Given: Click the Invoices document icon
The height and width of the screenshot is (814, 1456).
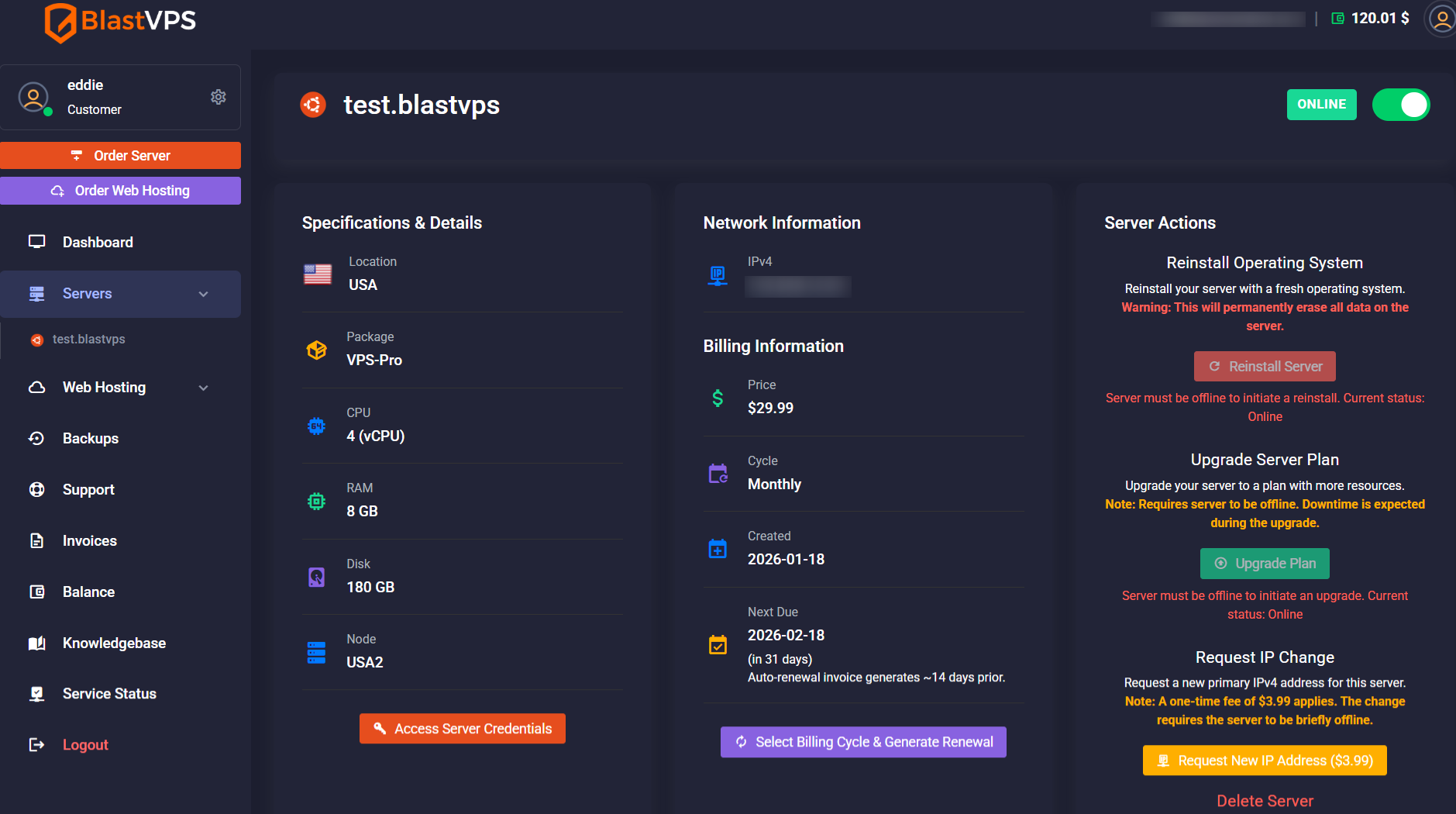Looking at the screenshot, I should [36, 540].
